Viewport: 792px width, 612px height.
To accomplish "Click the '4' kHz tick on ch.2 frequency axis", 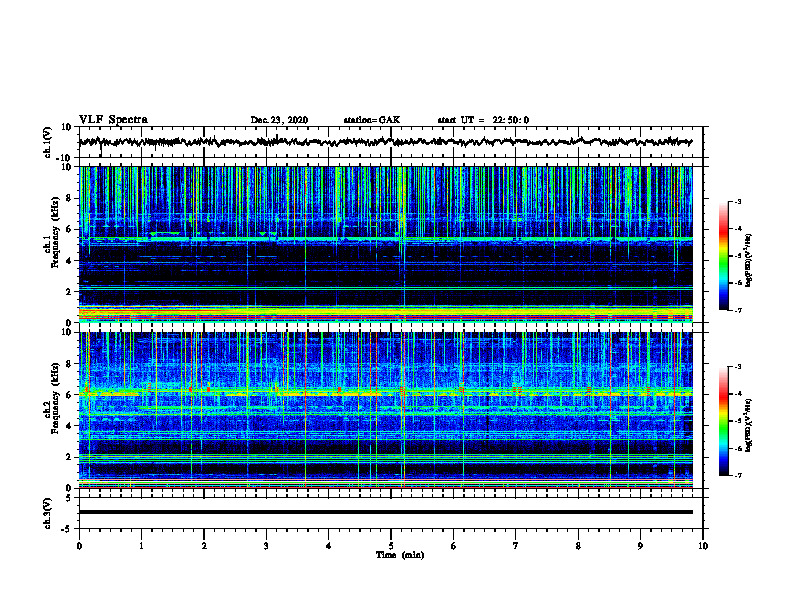I will coord(70,426).
